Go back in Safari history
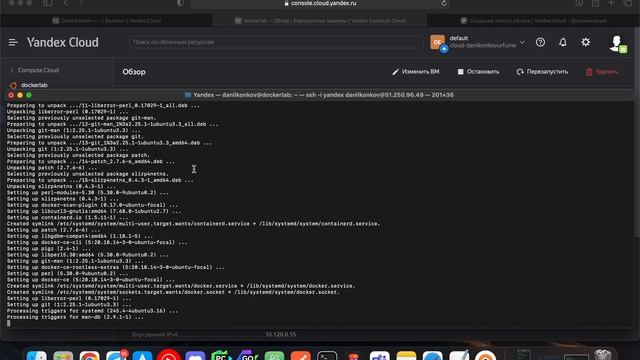Image resolution: width=640 pixels, height=360 pixels. [66, 3]
